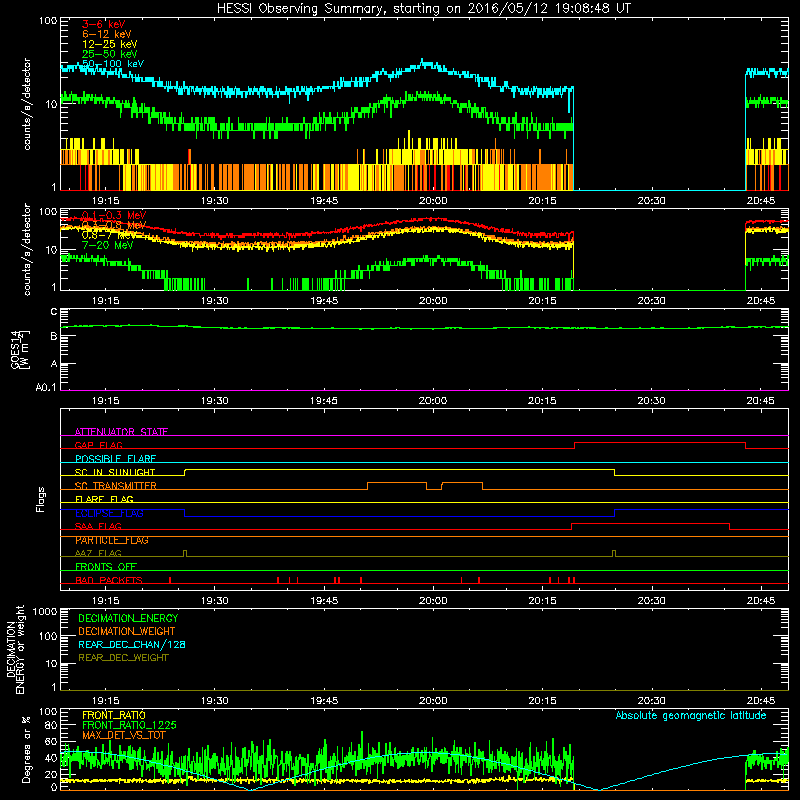Click the 20:45 tick label under decimation panel

[x=761, y=701]
